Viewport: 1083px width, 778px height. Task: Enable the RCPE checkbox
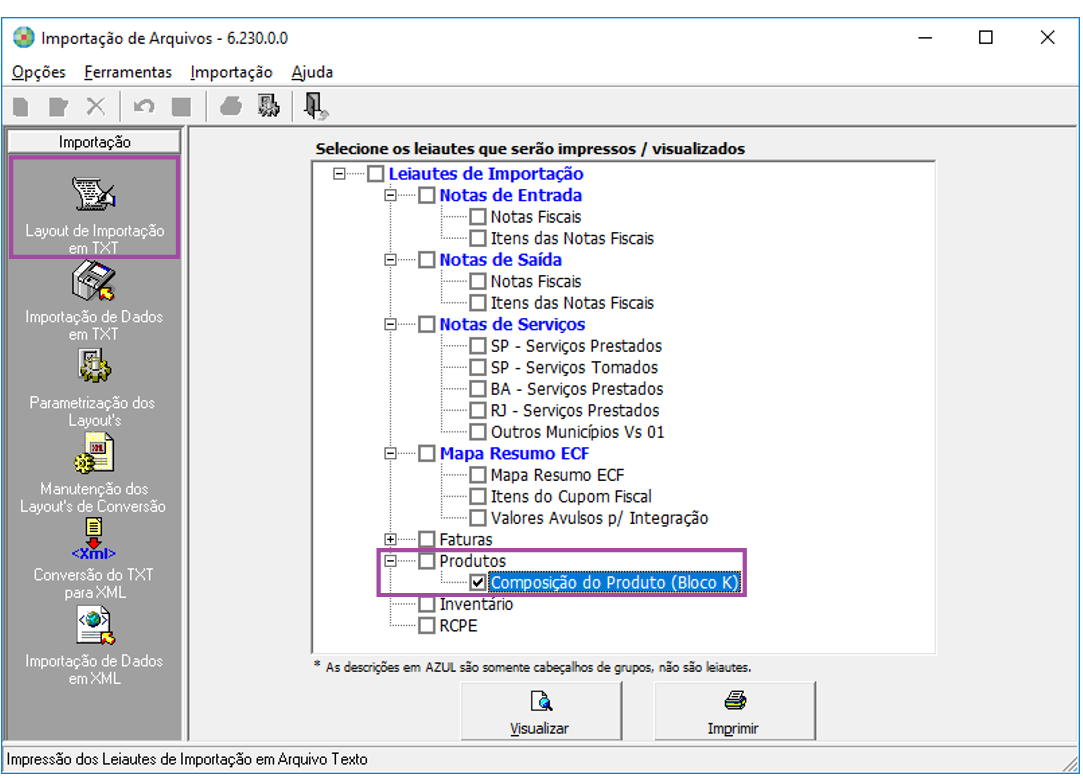(427, 626)
